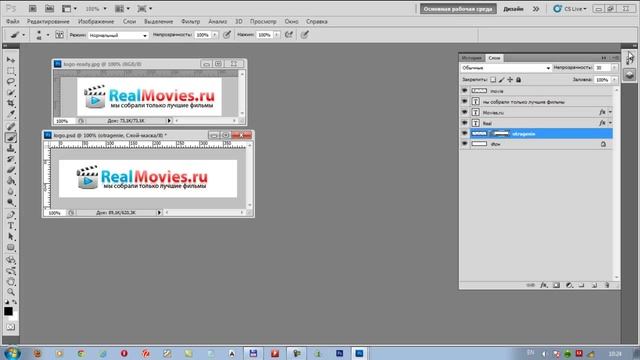
Task: Select the fon layer row
Action: [537, 144]
